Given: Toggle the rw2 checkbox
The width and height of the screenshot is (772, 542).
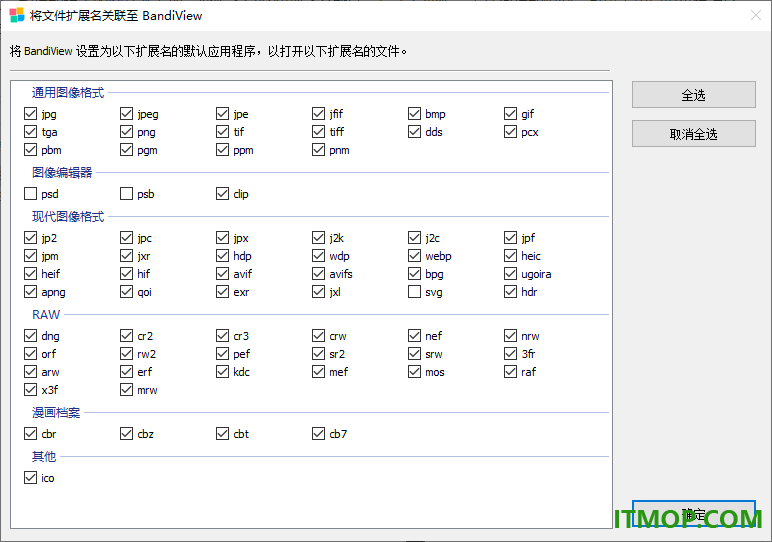Looking at the screenshot, I should (x=127, y=354).
